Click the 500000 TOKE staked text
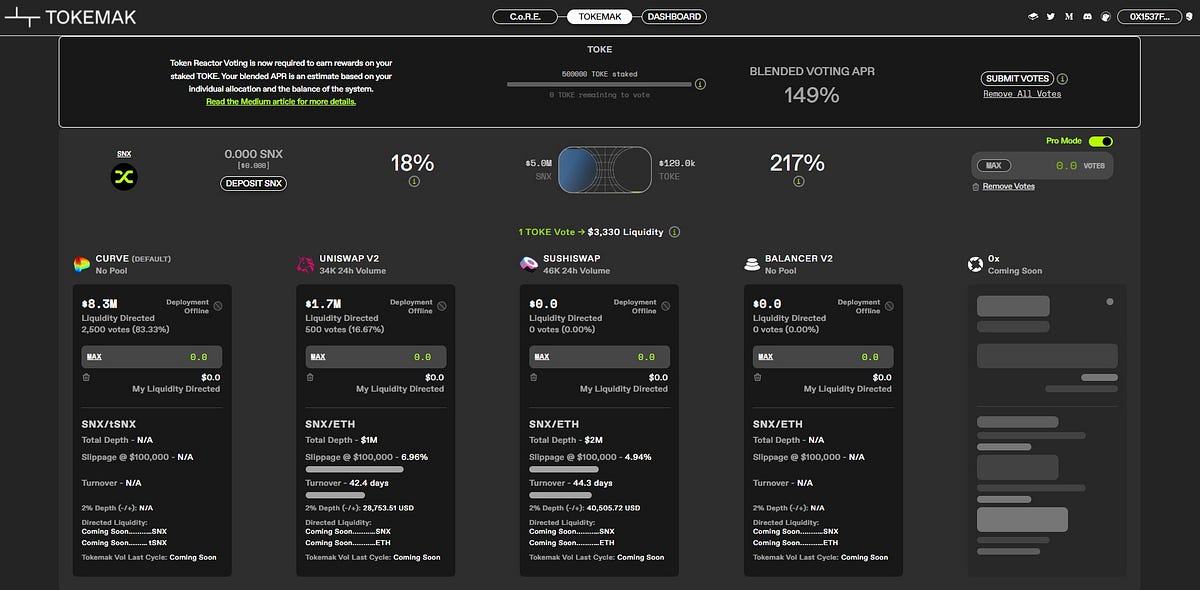1200x590 pixels. click(x=599, y=74)
